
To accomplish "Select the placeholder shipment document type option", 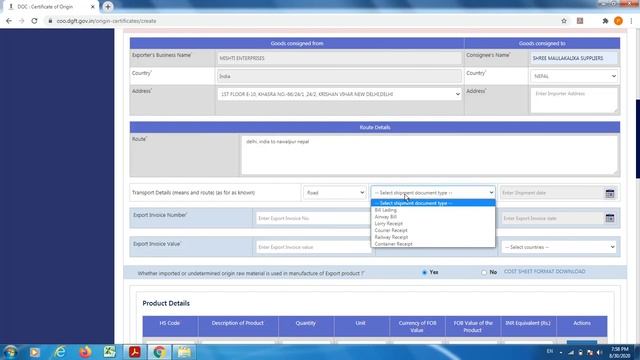I will click(x=433, y=203).
